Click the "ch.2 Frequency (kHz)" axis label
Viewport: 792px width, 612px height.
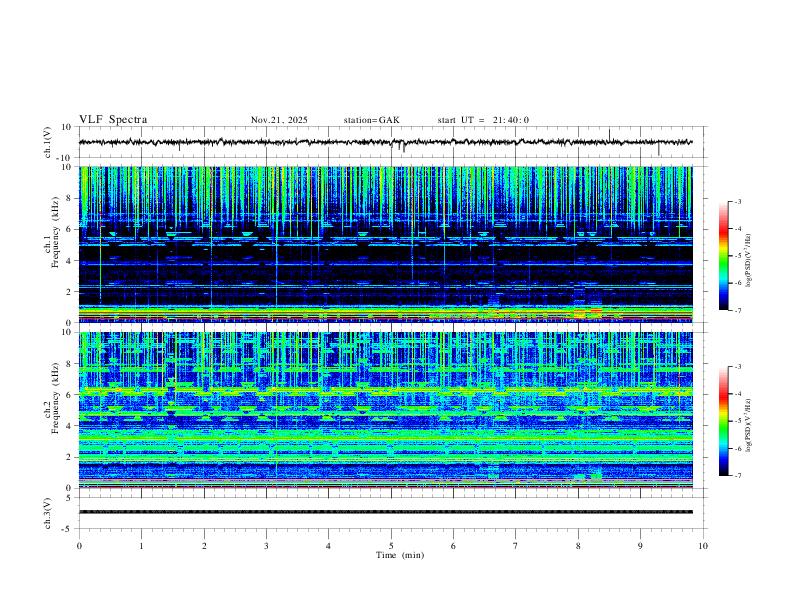pyautogui.click(x=52, y=398)
